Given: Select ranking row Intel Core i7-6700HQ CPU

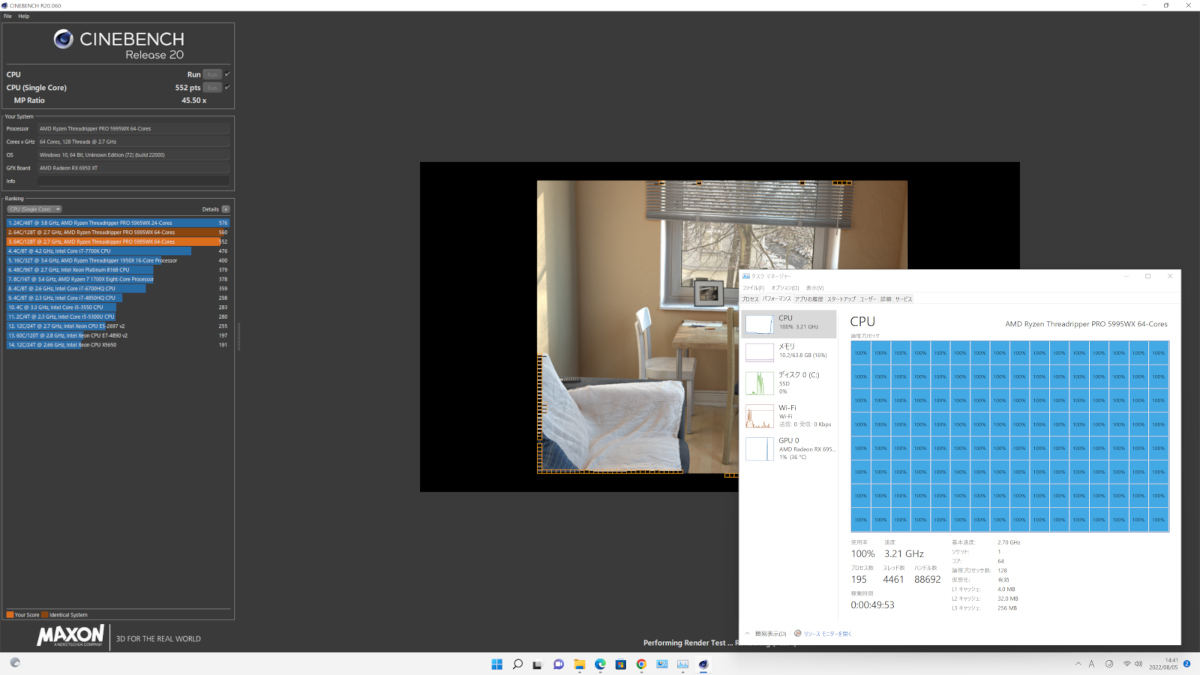Looking at the screenshot, I should coord(118,288).
